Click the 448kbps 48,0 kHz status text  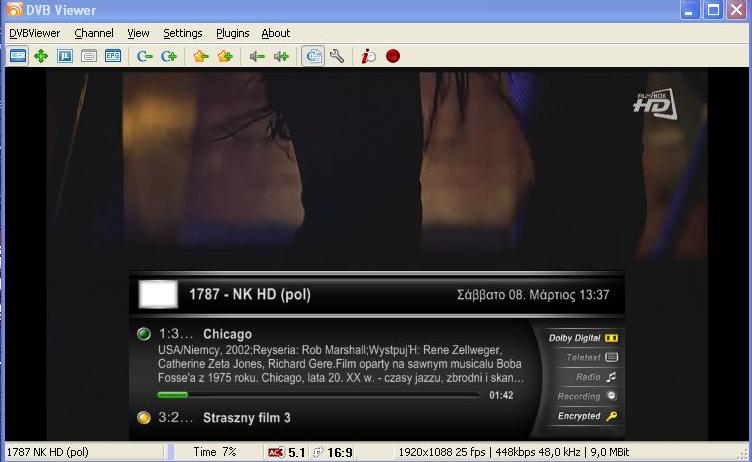[x=537, y=452]
